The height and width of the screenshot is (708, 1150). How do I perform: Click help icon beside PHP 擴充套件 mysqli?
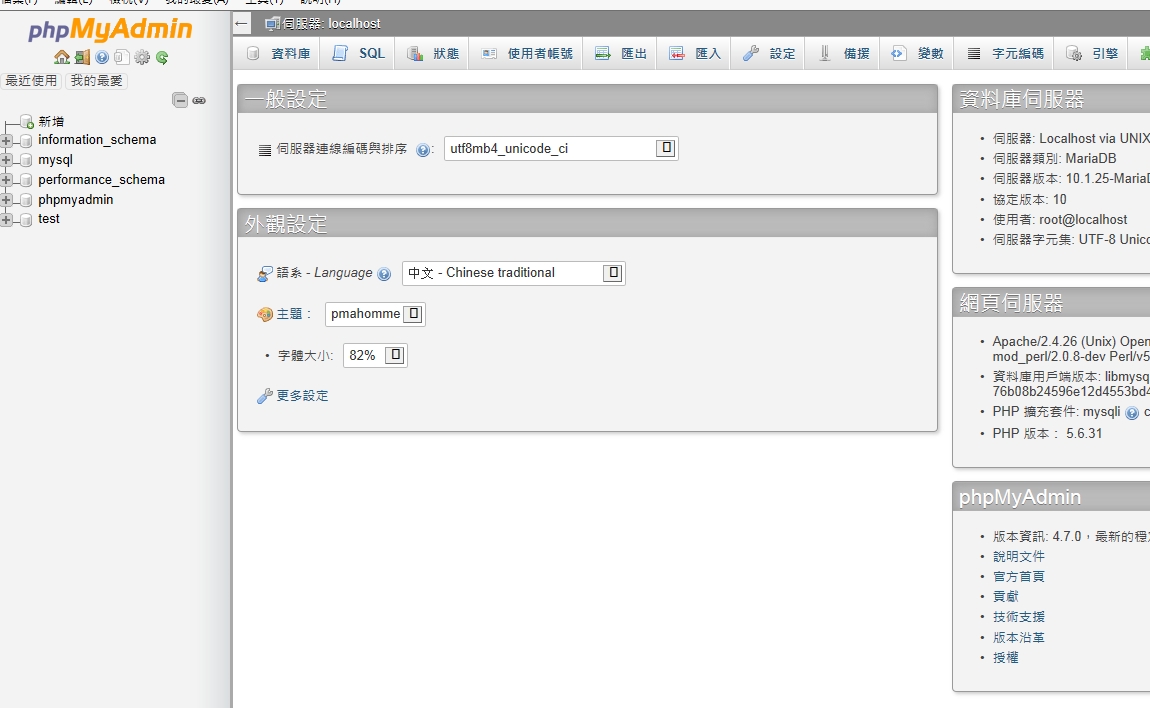click(1132, 412)
